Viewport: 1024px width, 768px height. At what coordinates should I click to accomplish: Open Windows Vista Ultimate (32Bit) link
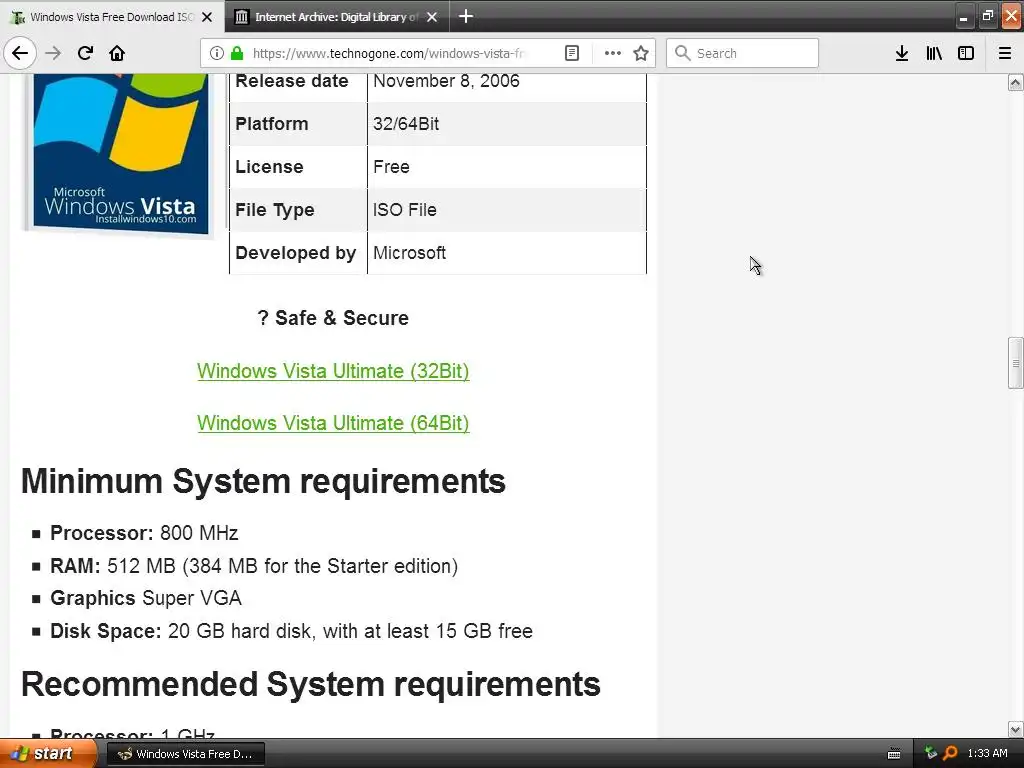point(333,371)
